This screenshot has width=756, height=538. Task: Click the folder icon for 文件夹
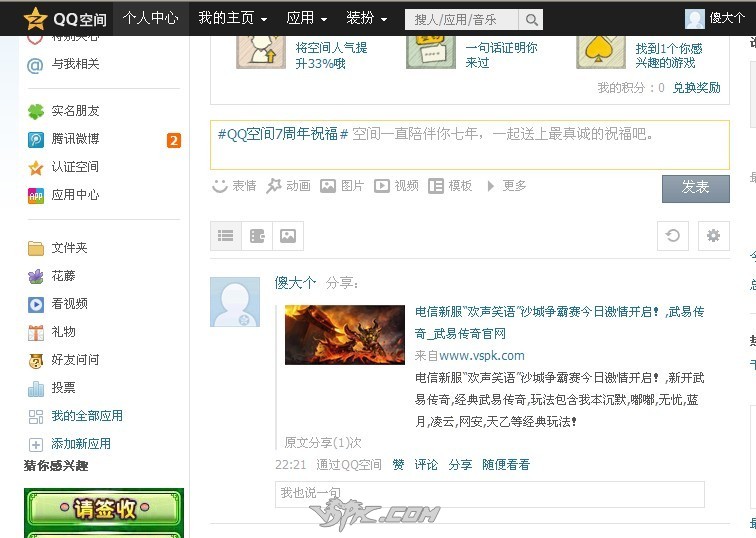[x=36, y=249]
